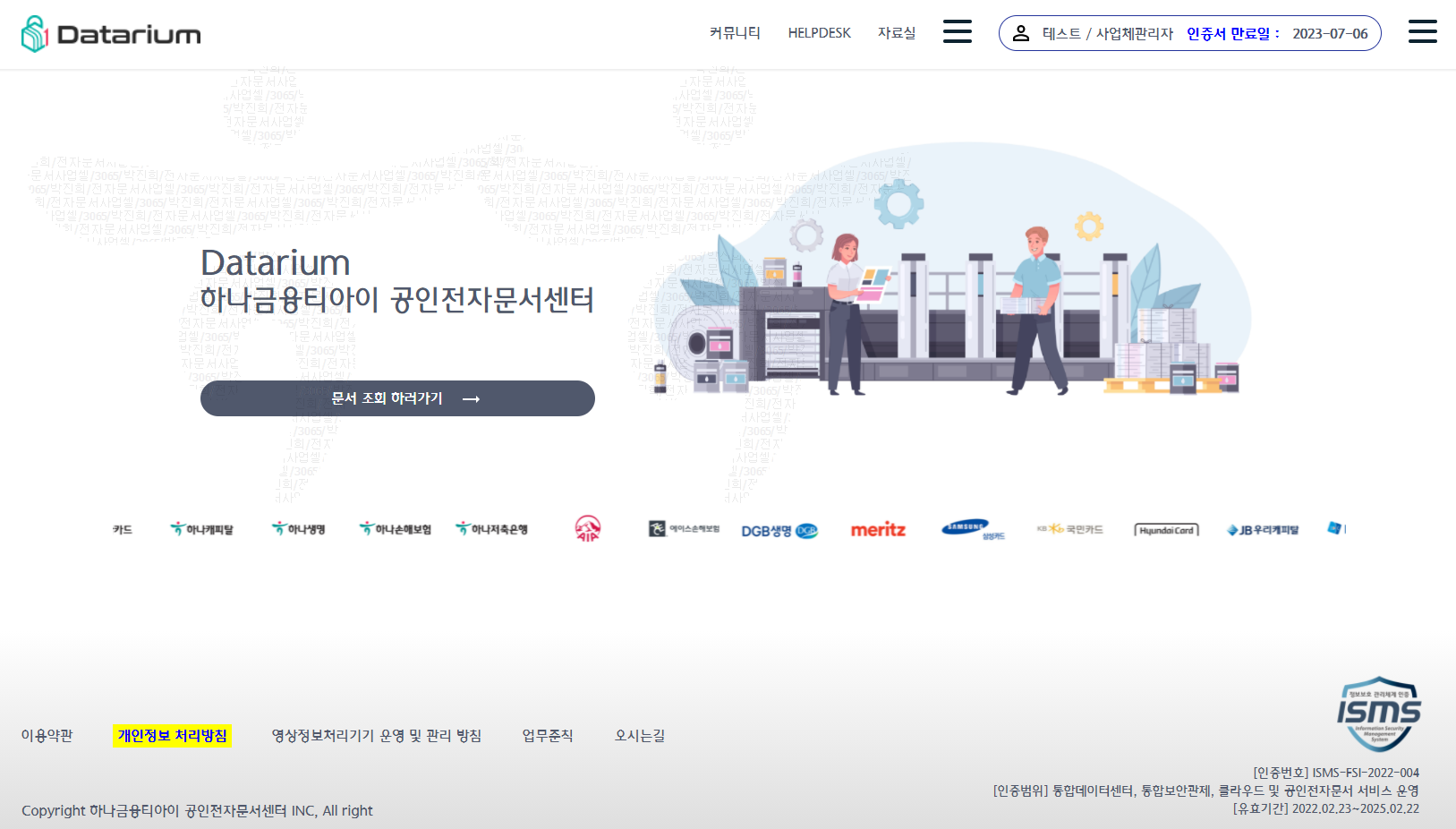Open the 이용약관 footer link
1456x829 pixels.
47,736
